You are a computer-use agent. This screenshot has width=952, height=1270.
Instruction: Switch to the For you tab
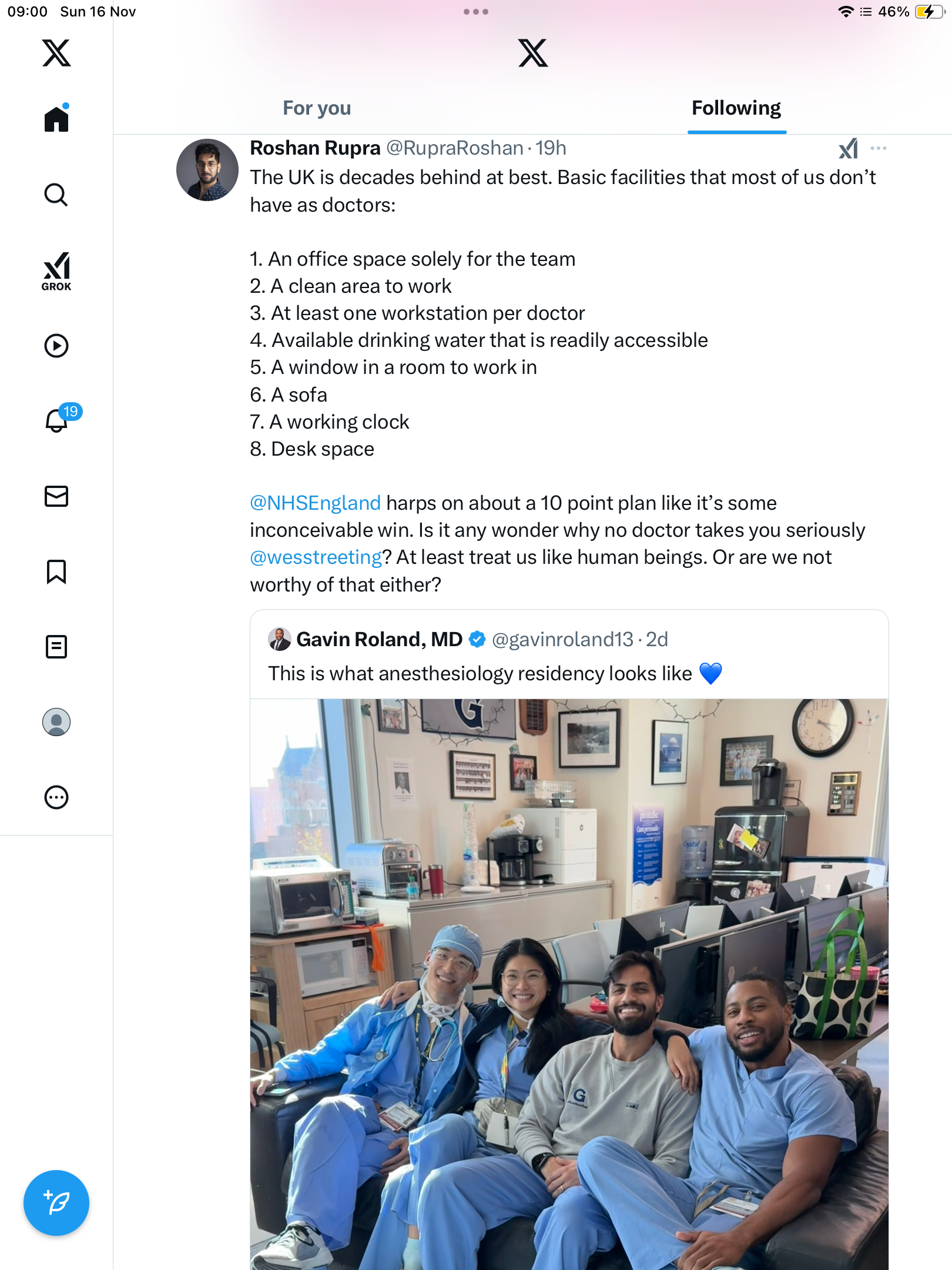(x=317, y=108)
